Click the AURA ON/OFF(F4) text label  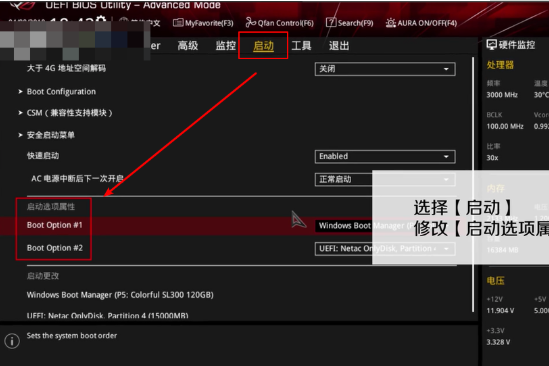[x=427, y=23]
